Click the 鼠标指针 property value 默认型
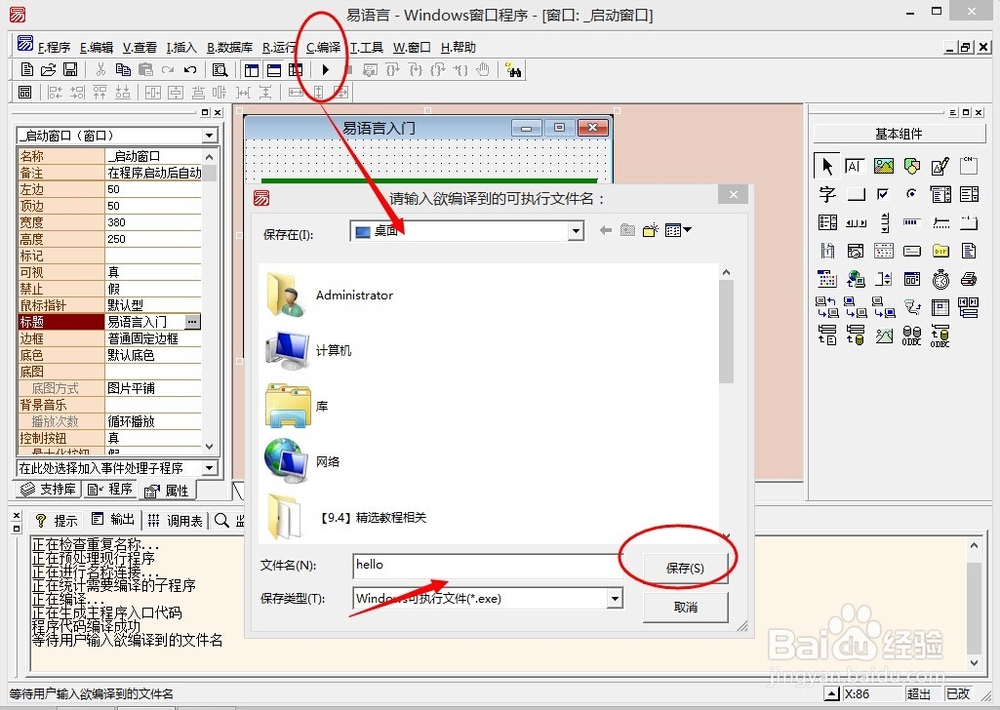This screenshot has height=710, width=1000. (x=153, y=306)
